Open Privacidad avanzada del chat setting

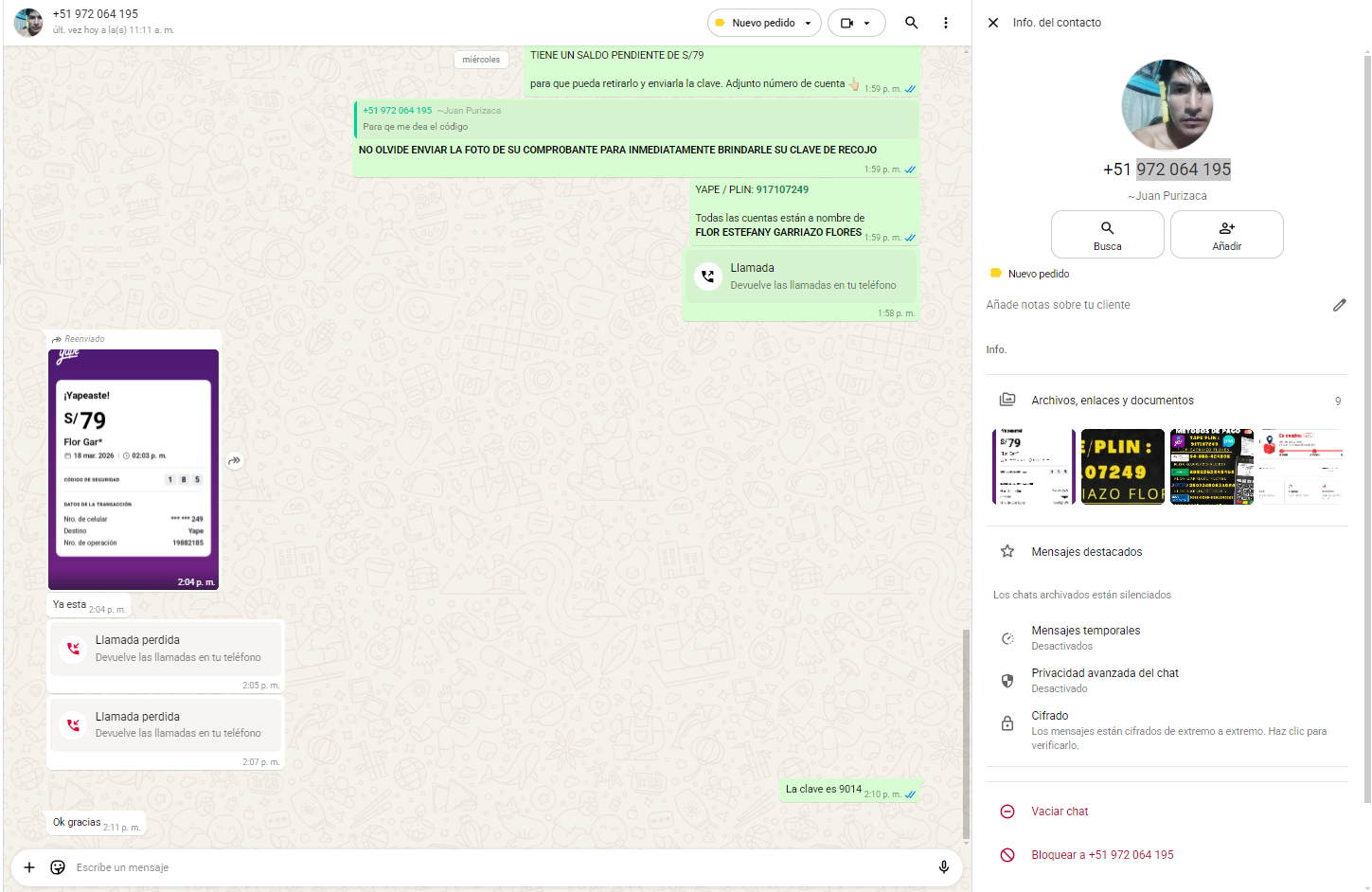point(1104,680)
